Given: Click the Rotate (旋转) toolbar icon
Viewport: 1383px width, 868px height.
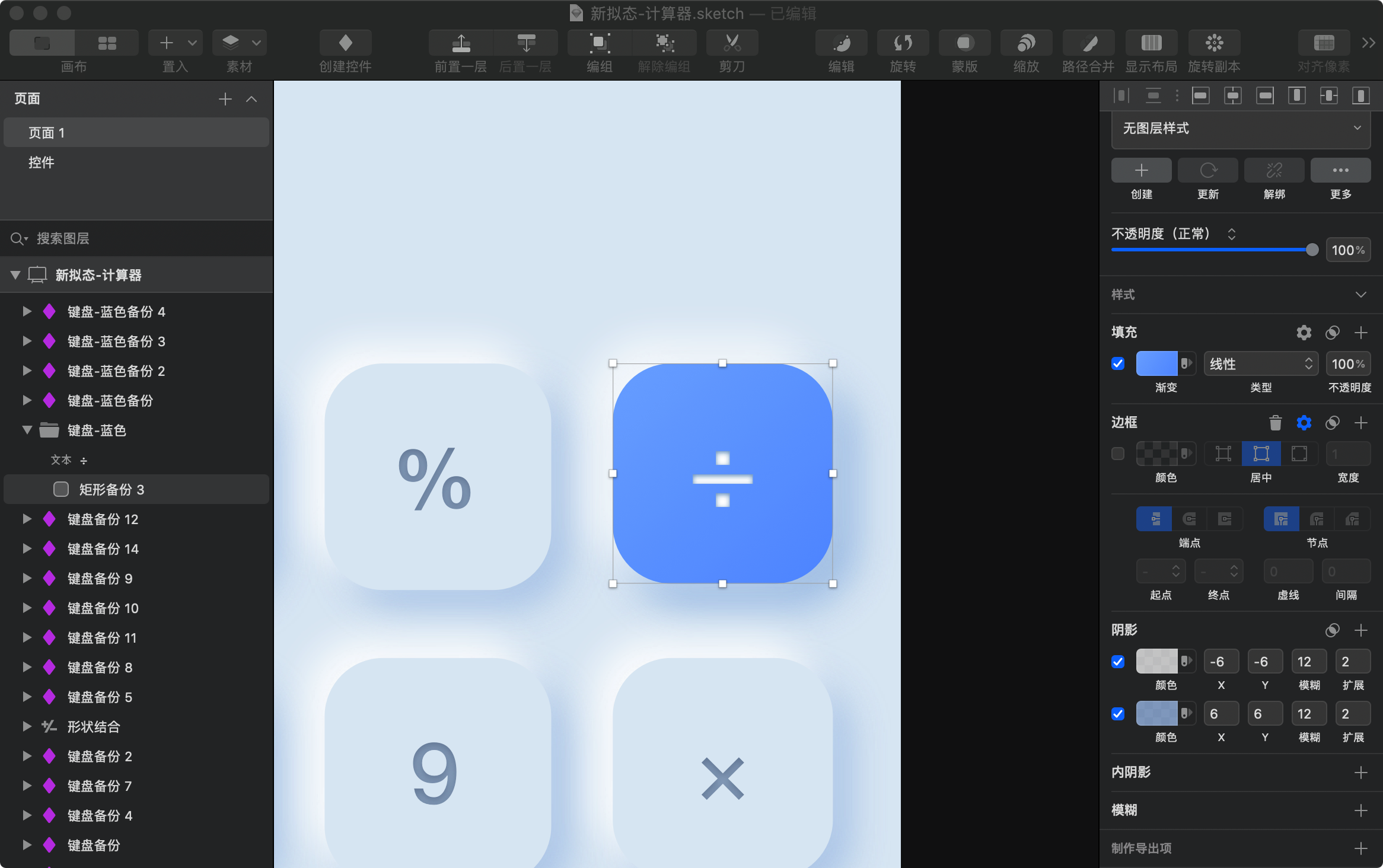Looking at the screenshot, I should pos(903,43).
